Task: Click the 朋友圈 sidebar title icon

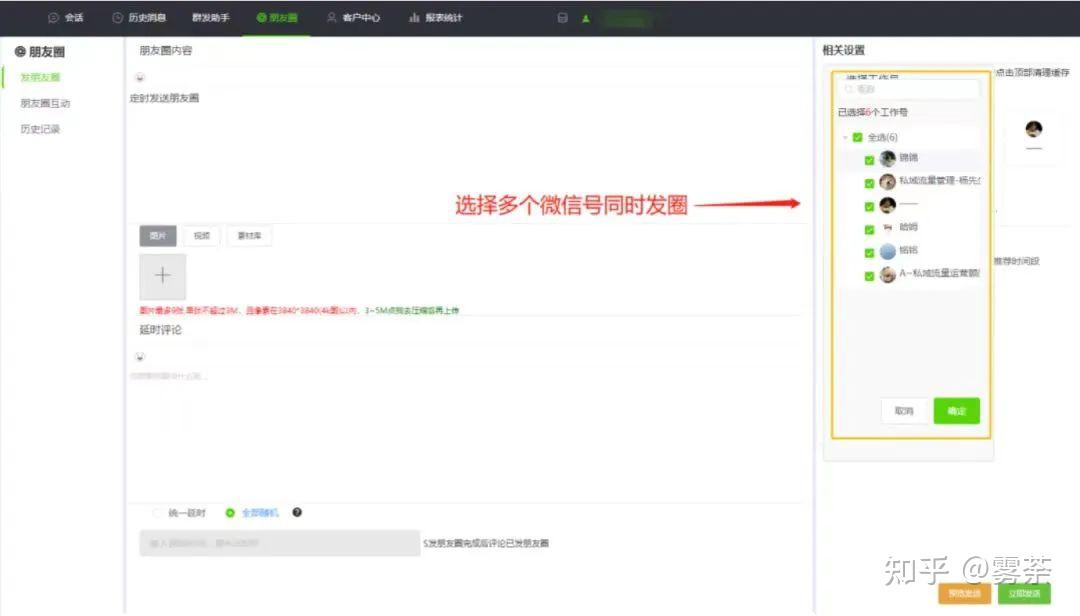Action: (x=20, y=52)
